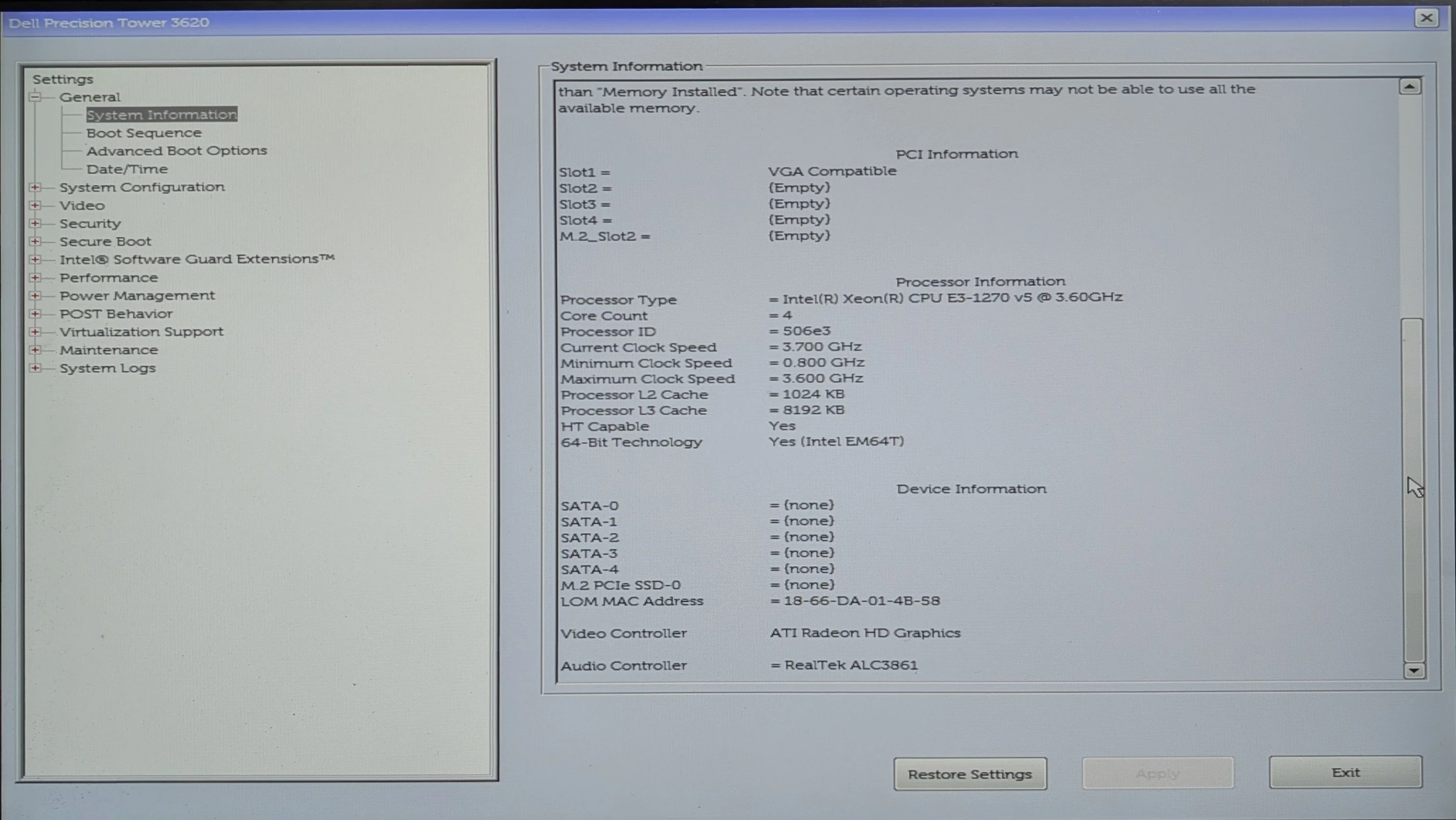Select Intel Software Guard Extensions label
The height and width of the screenshot is (820, 1456).
point(197,259)
